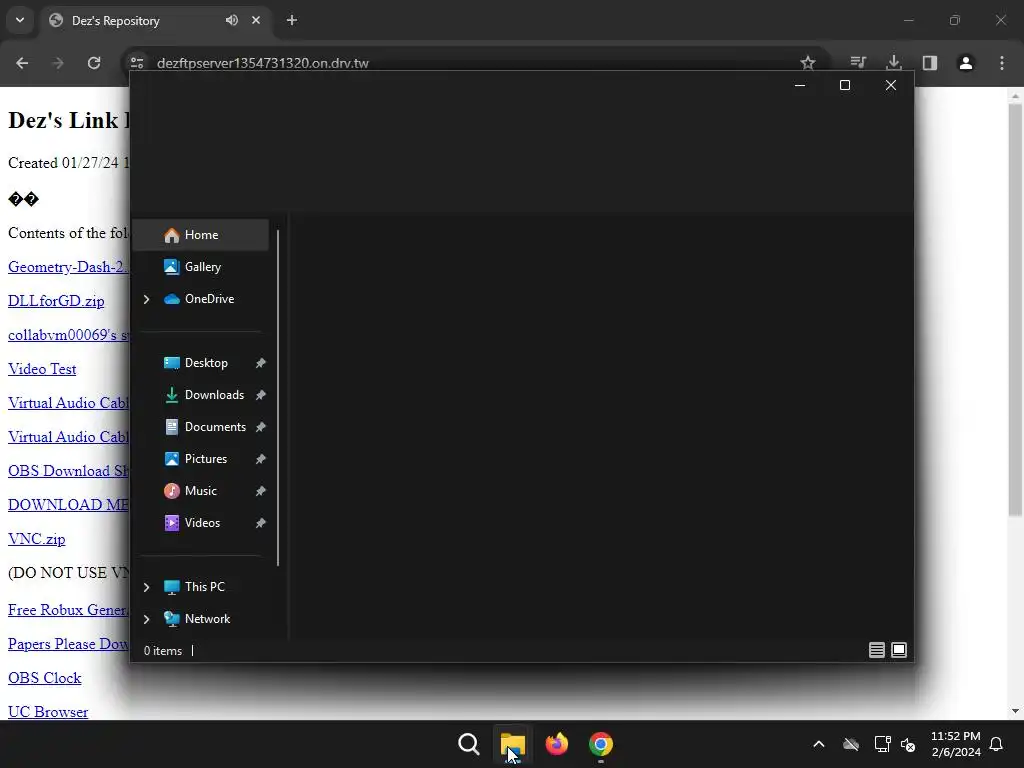Mute the Dez's Repository tab audio
1024x768 pixels.
(232, 20)
